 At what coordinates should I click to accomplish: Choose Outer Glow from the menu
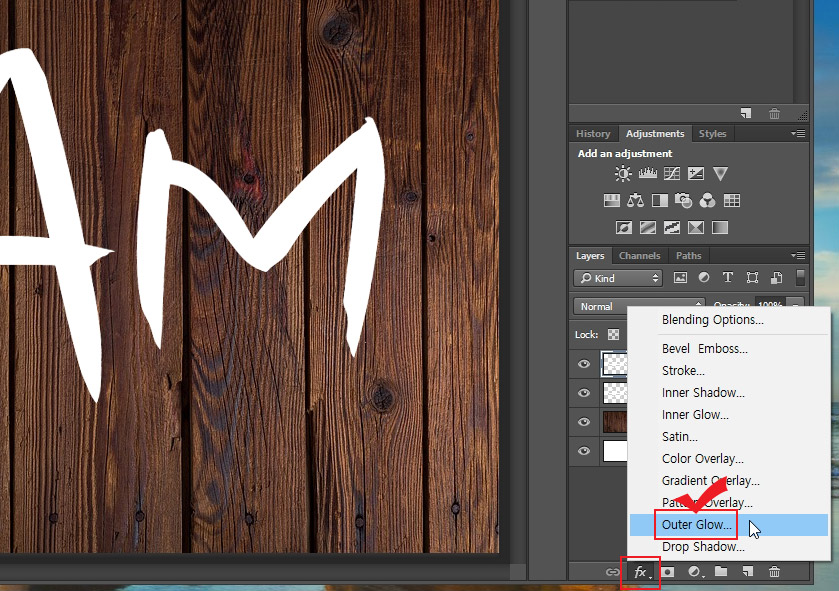coord(698,524)
